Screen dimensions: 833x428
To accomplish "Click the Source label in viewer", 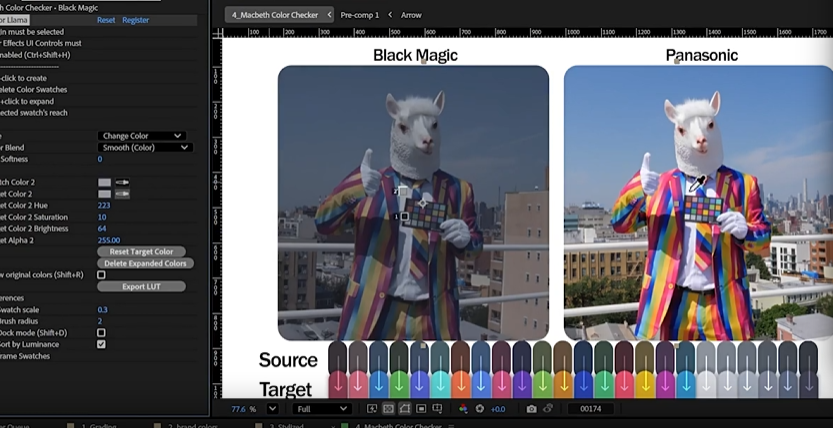I will pos(288,360).
